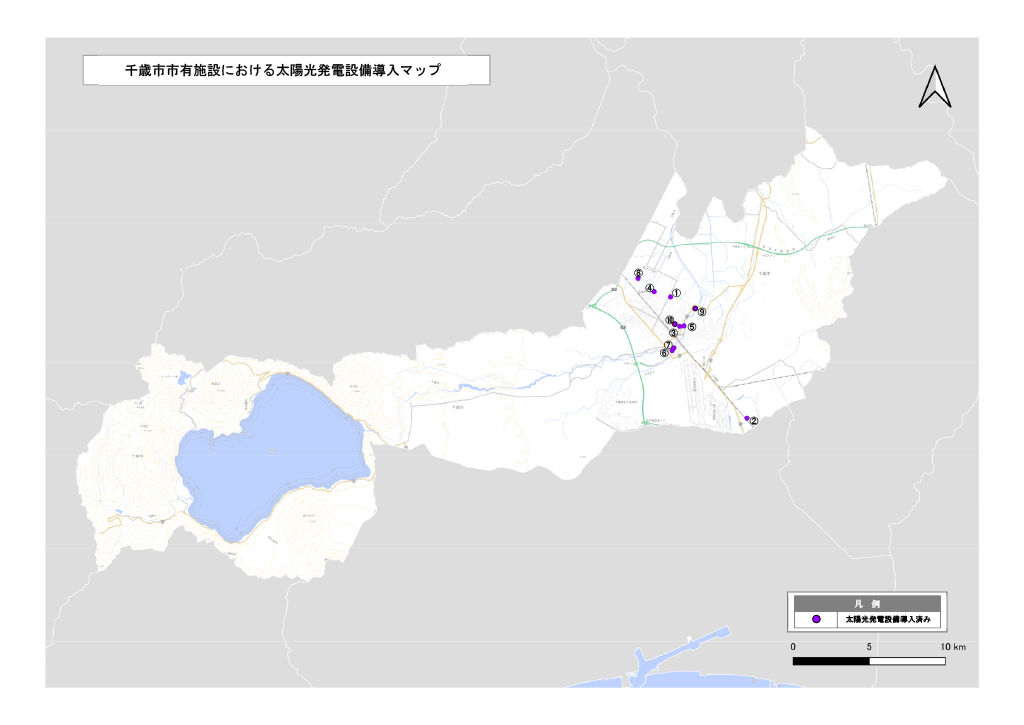The height and width of the screenshot is (725, 1024).
Task: Click the north arrow symbol
Action: (934, 87)
